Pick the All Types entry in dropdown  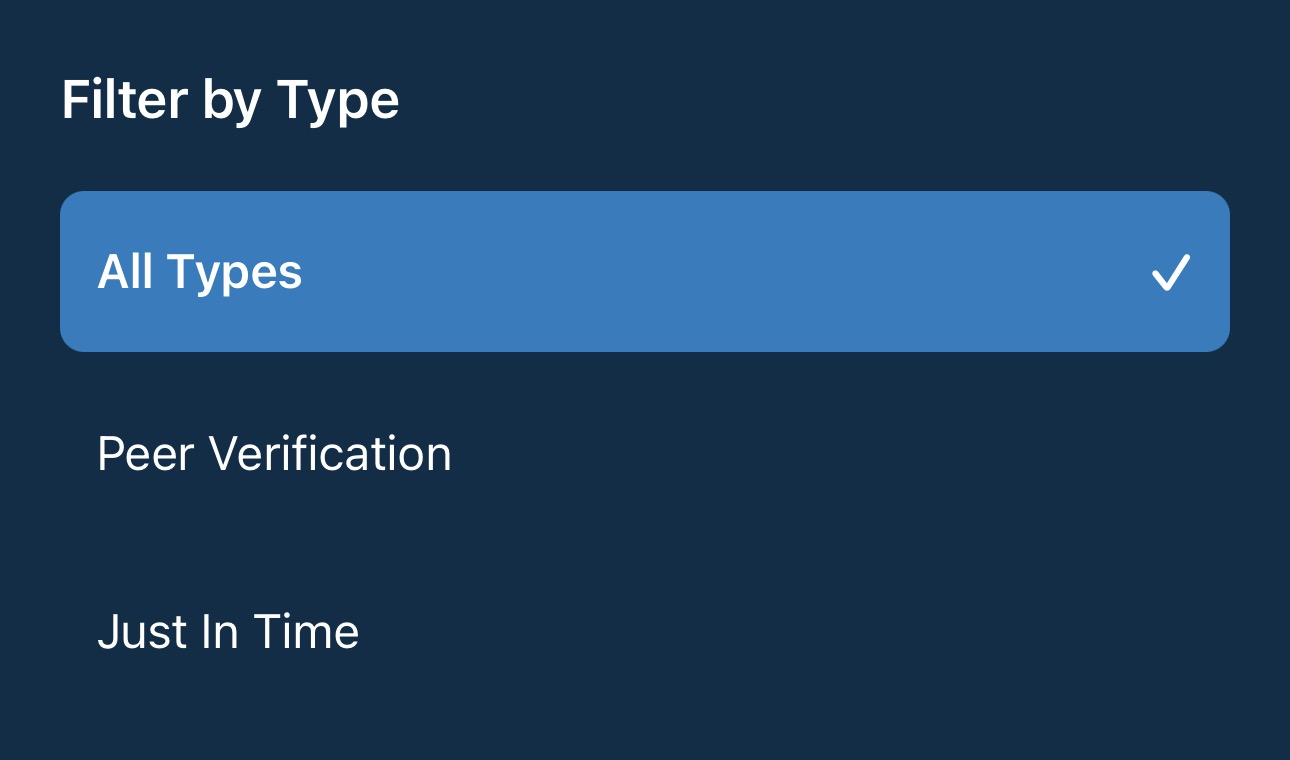pos(644,272)
